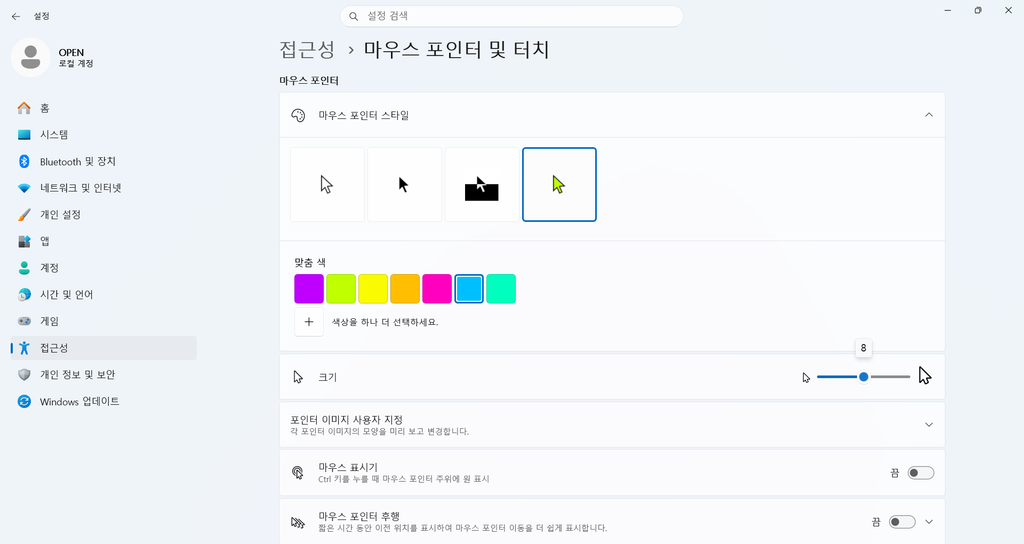Click 접근성 in the breadcrumb
This screenshot has width=1024, height=544.
point(307,50)
